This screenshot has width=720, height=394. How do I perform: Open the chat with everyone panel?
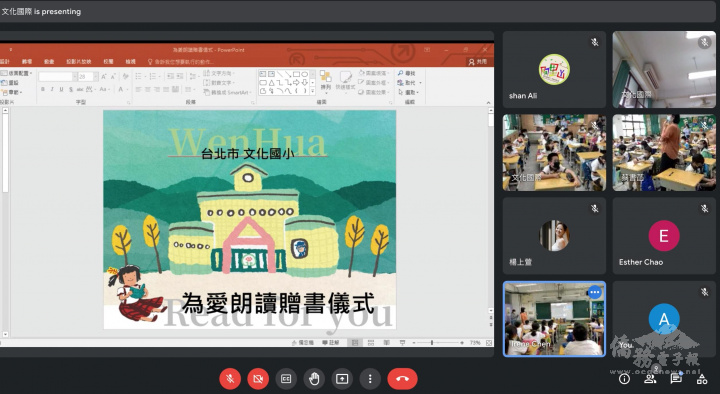(675, 379)
